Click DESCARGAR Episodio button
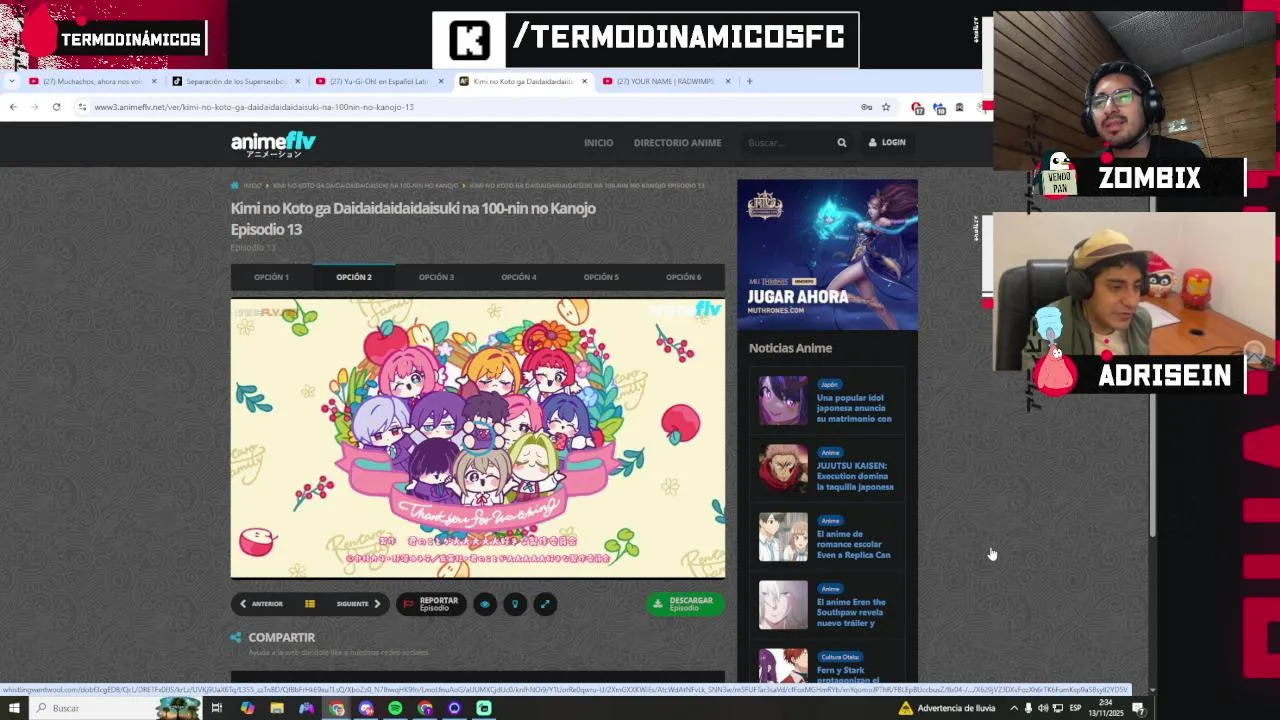1280x720 pixels. click(x=685, y=604)
